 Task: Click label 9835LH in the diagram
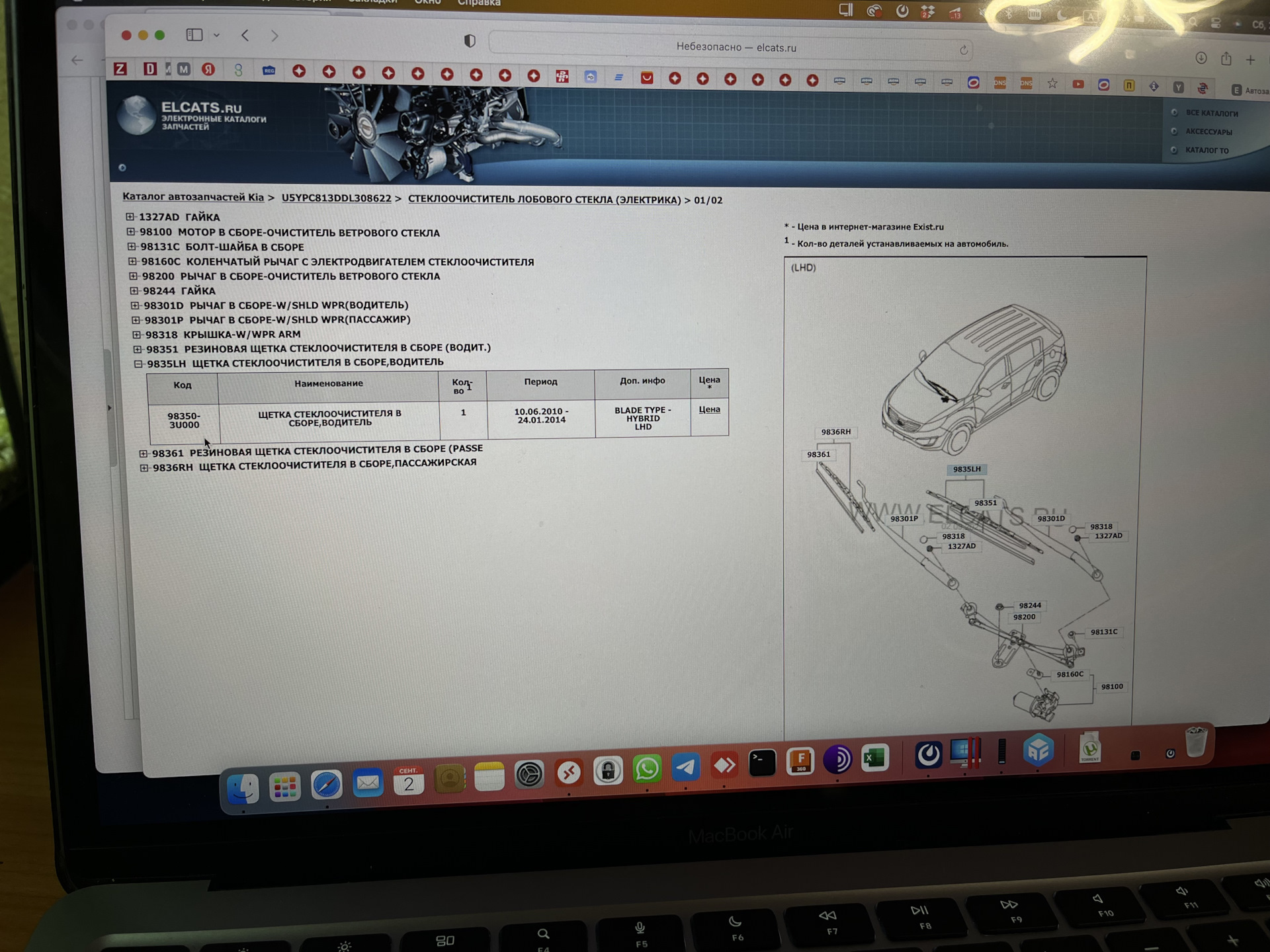coord(967,469)
